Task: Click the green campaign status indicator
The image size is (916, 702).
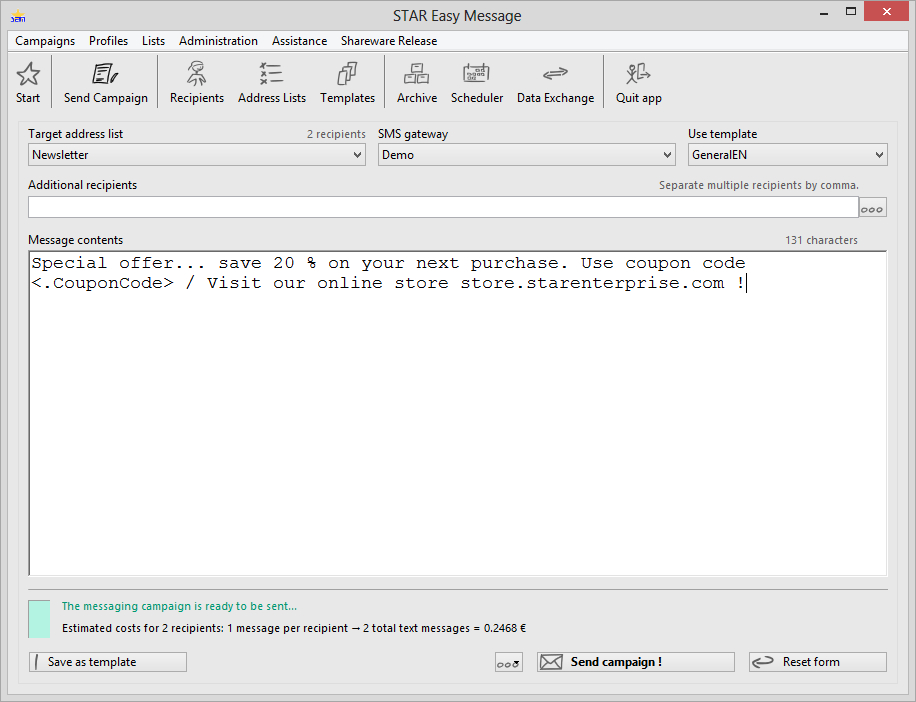Action: click(39, 619)
